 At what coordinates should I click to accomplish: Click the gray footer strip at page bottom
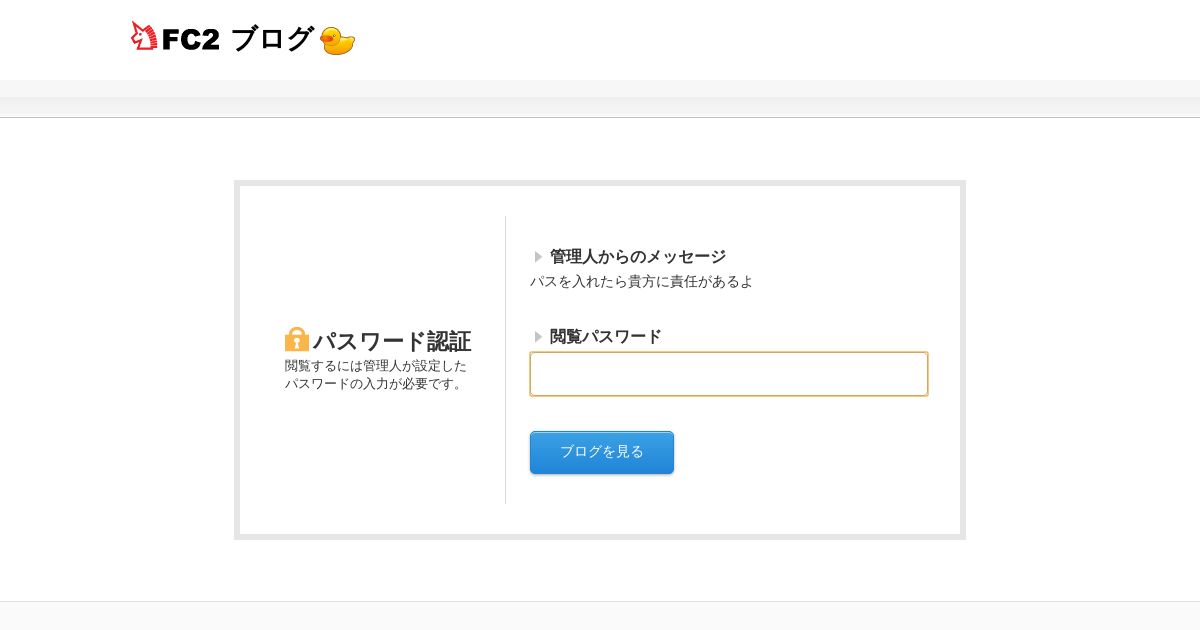(600, 616)
